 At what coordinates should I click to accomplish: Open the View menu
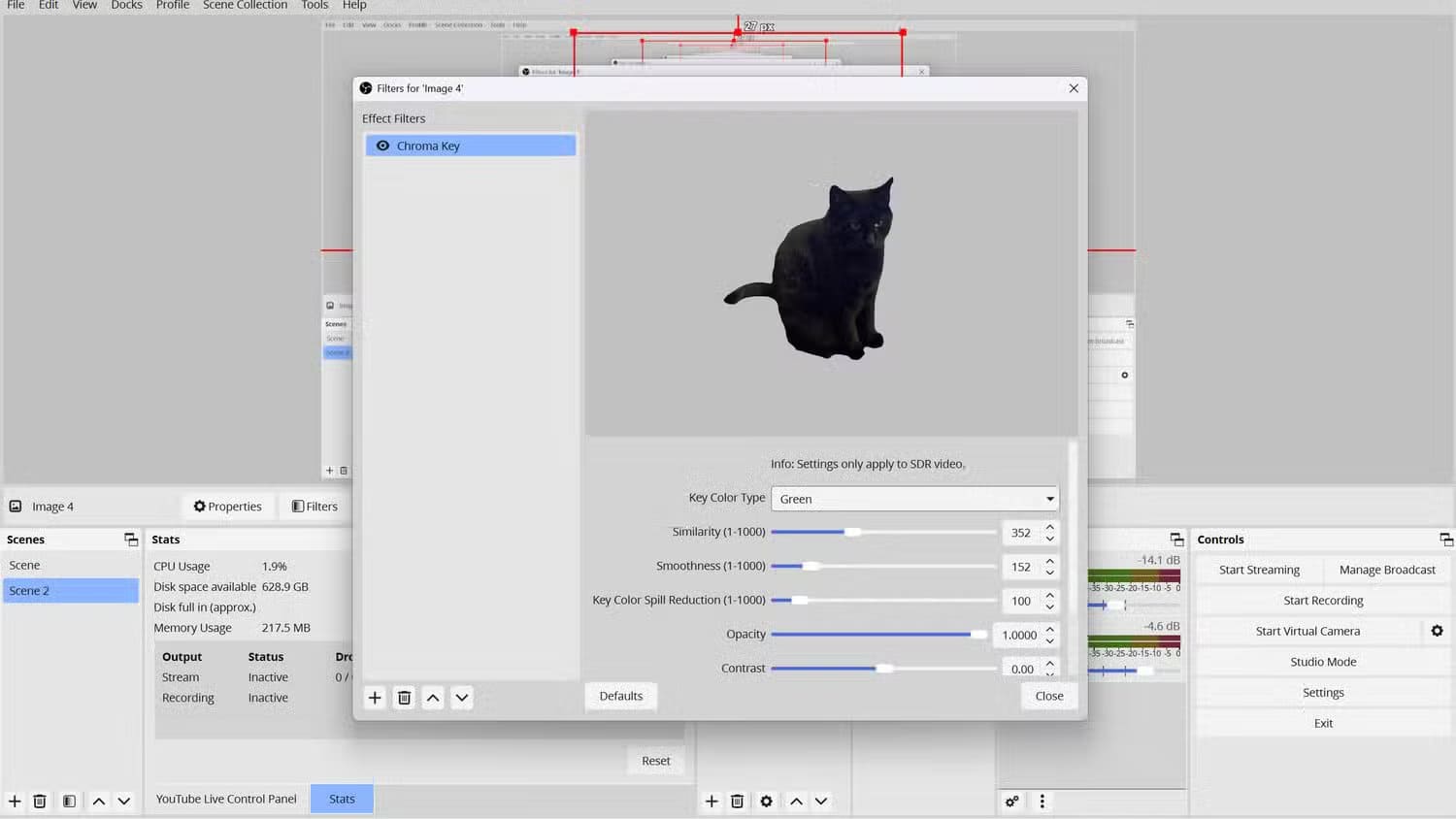[84, 5]
